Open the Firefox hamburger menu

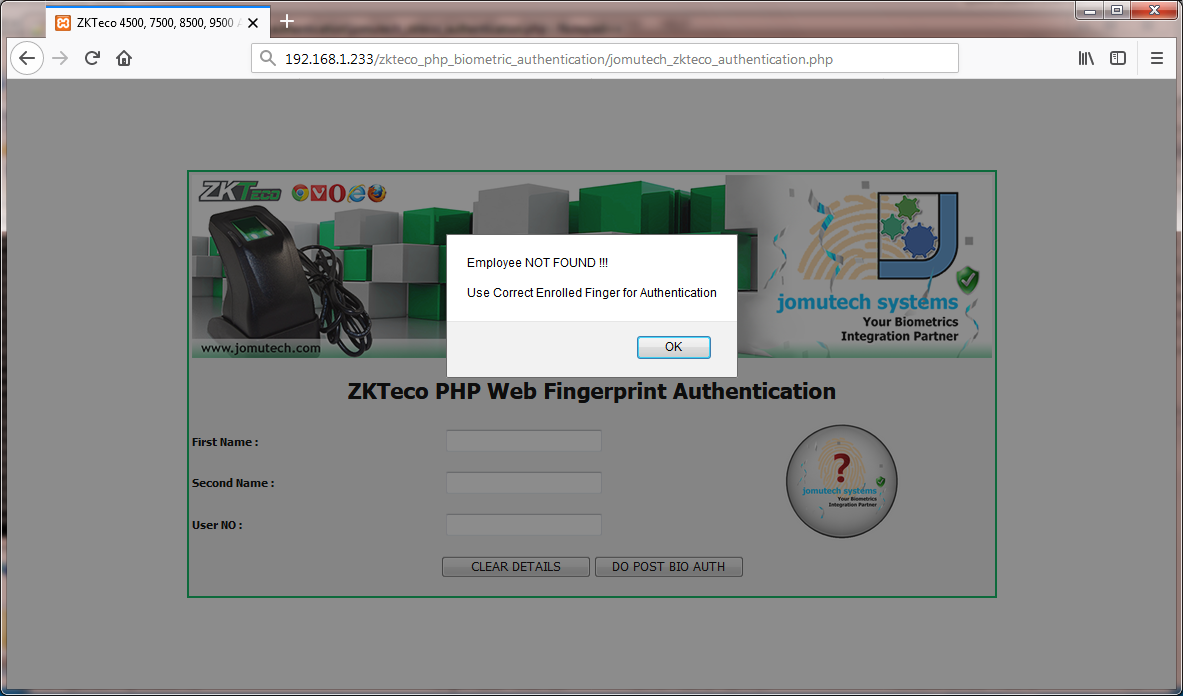click(x=1157, y=58)
